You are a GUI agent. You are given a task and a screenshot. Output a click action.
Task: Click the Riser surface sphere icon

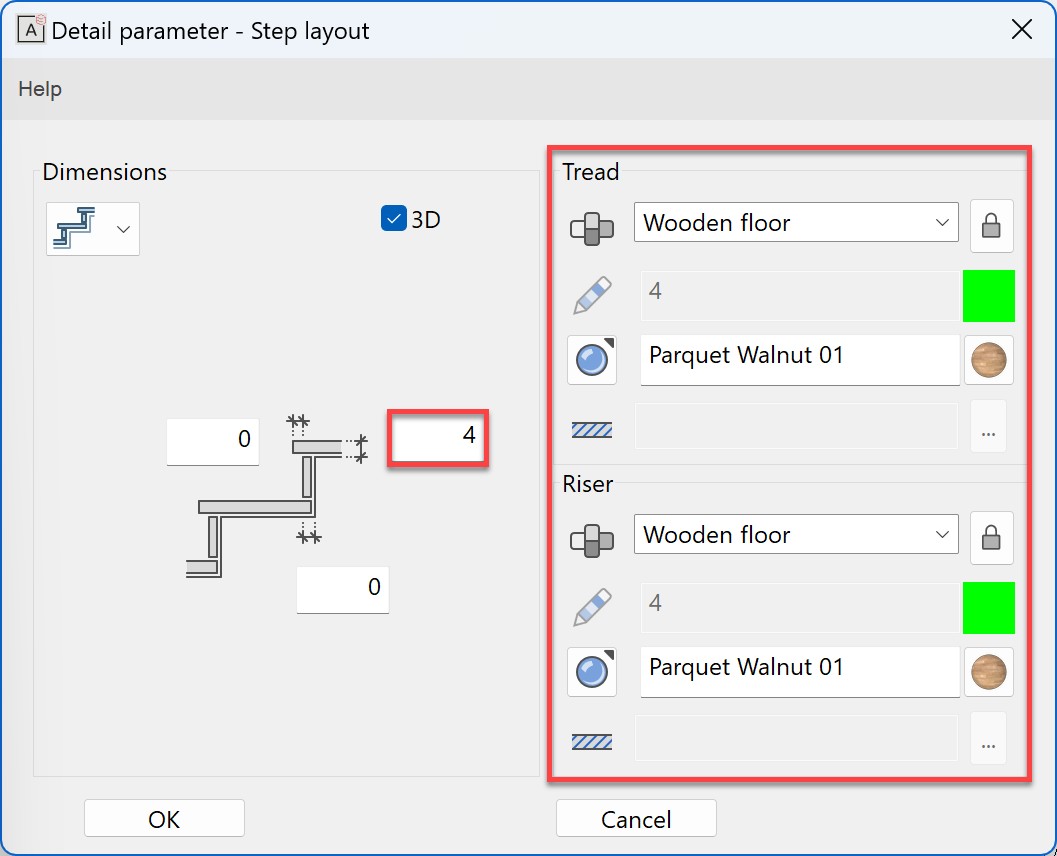click(592, 671)
